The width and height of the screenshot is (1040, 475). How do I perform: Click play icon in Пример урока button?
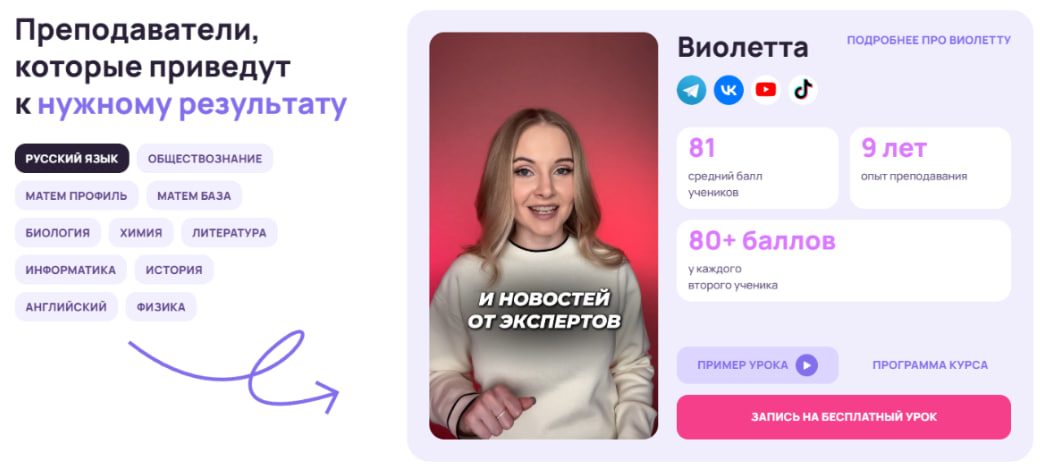(807, 365)
